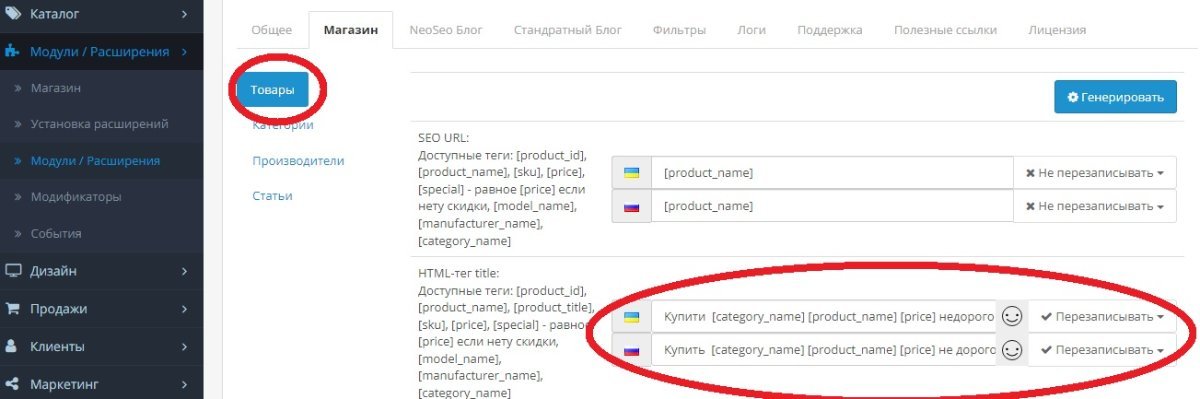The image size is (1200, 399).
Task: Focus the Купить title template field
Action: pos(824,351)
